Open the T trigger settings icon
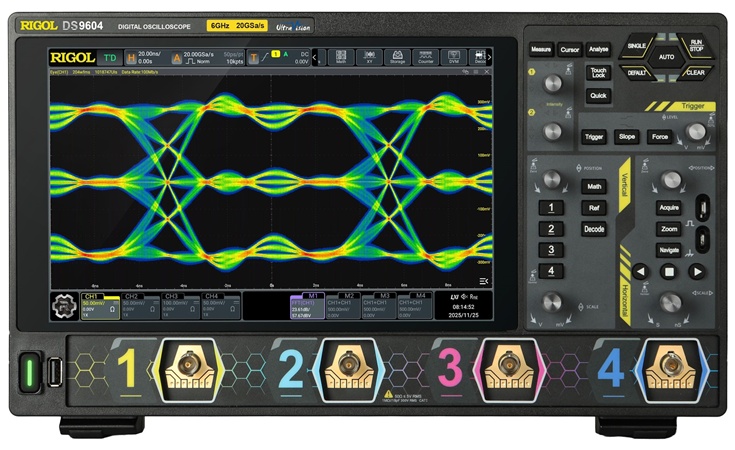The image size is (735, 450). tap(254, 58)
